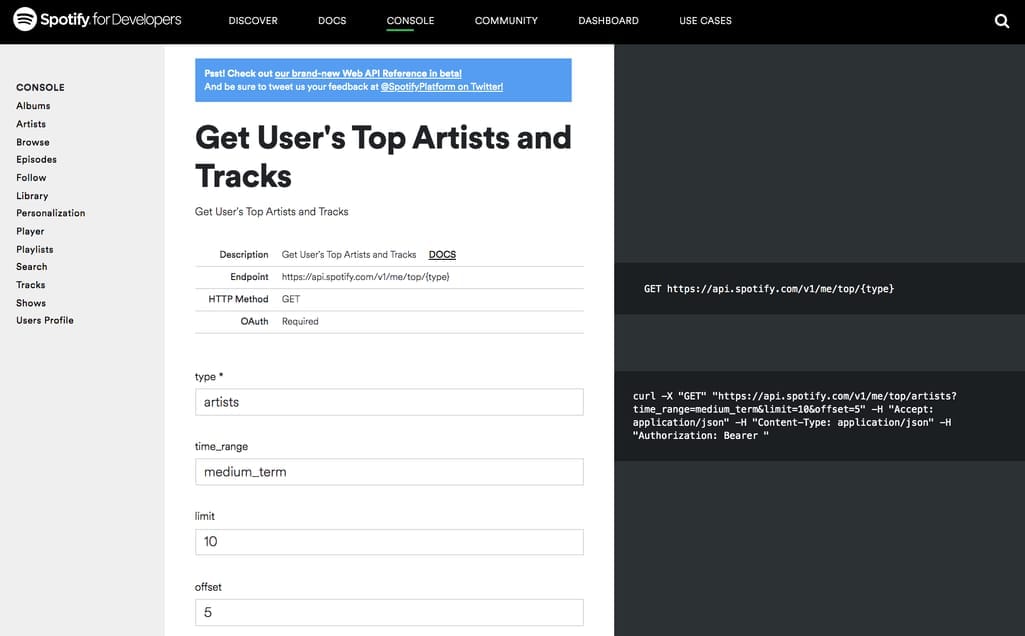This screenshot has width=1025, height=636.
Task: Open the DOCS link in Description row
Action: [x=442, y=254]
